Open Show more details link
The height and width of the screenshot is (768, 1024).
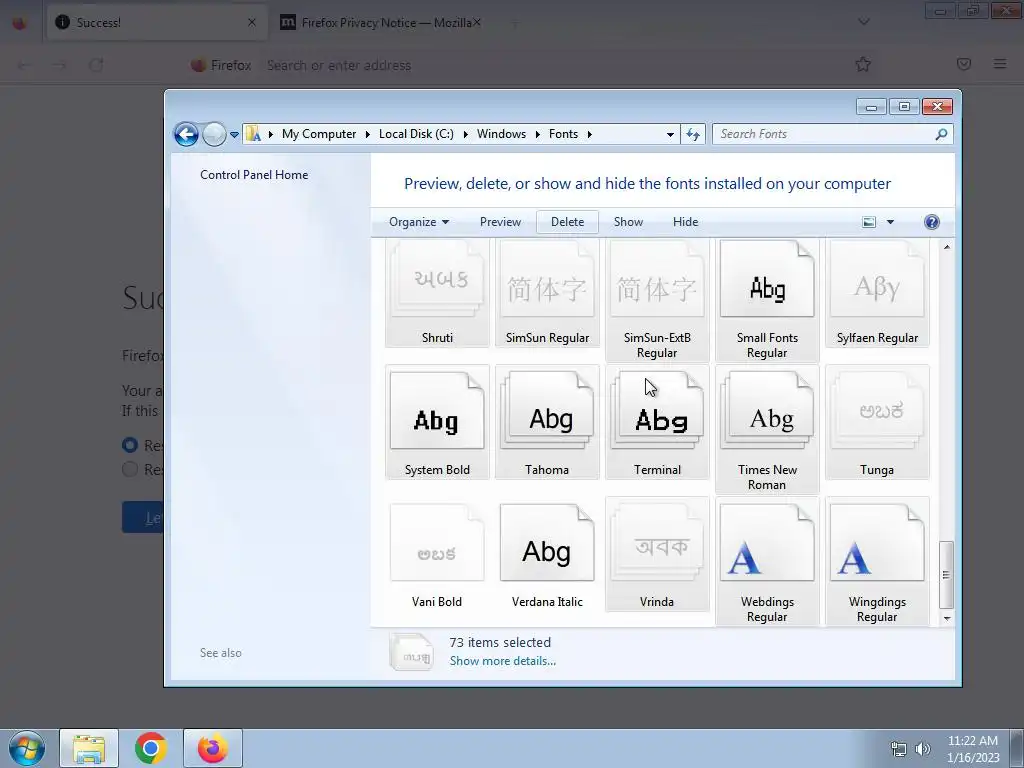[x=503, y=661]
